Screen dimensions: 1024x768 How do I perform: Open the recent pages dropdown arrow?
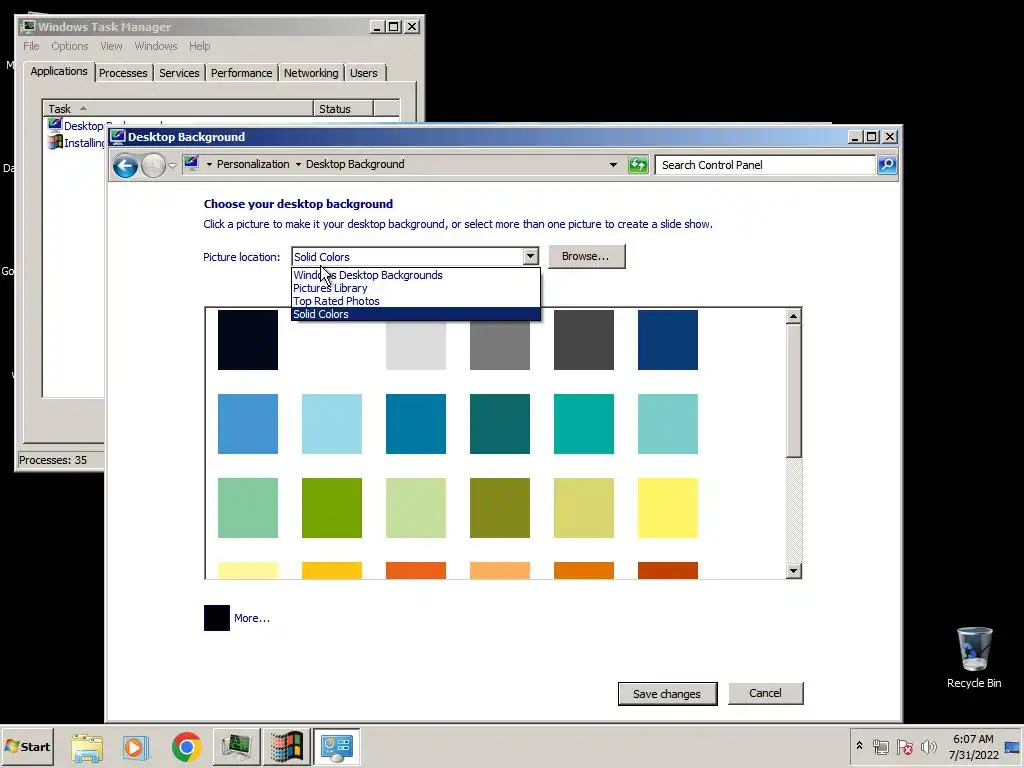point(172,165)
